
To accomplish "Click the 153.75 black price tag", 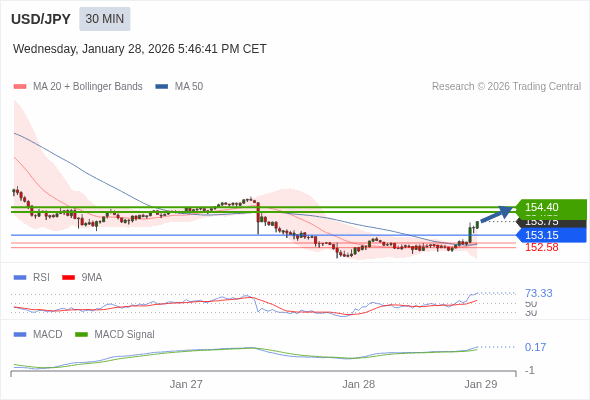I will (552, 223).
